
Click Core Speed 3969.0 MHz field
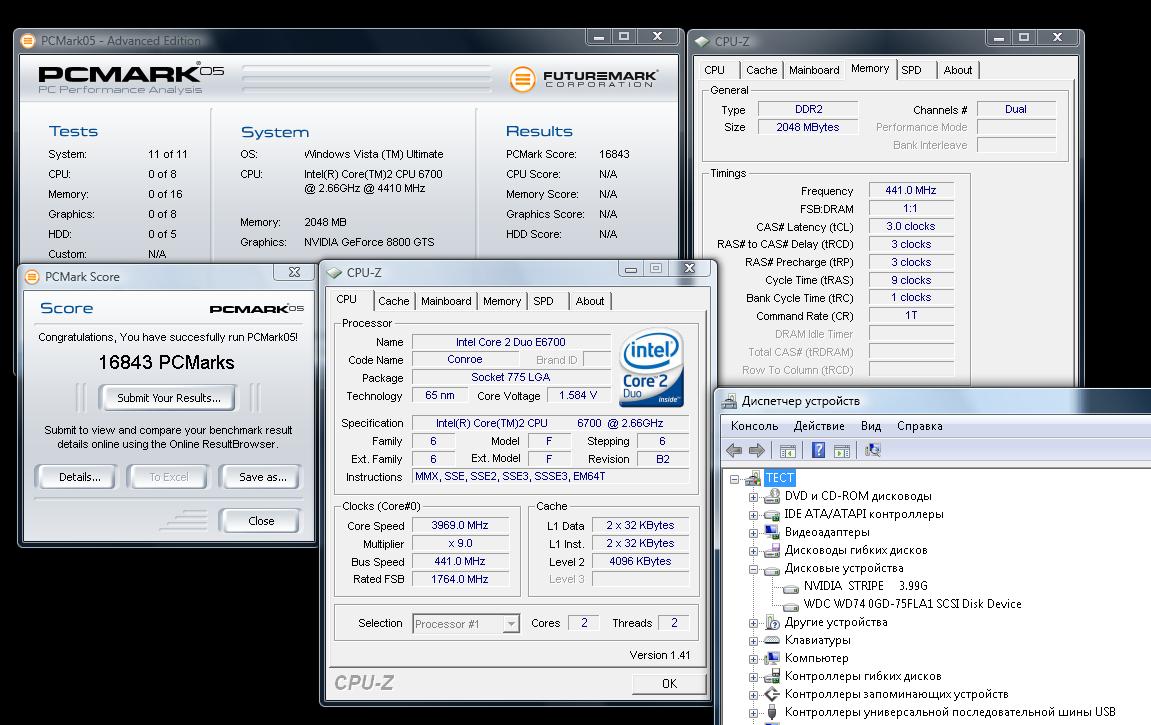pyautogui.click(x=460, y=525)
